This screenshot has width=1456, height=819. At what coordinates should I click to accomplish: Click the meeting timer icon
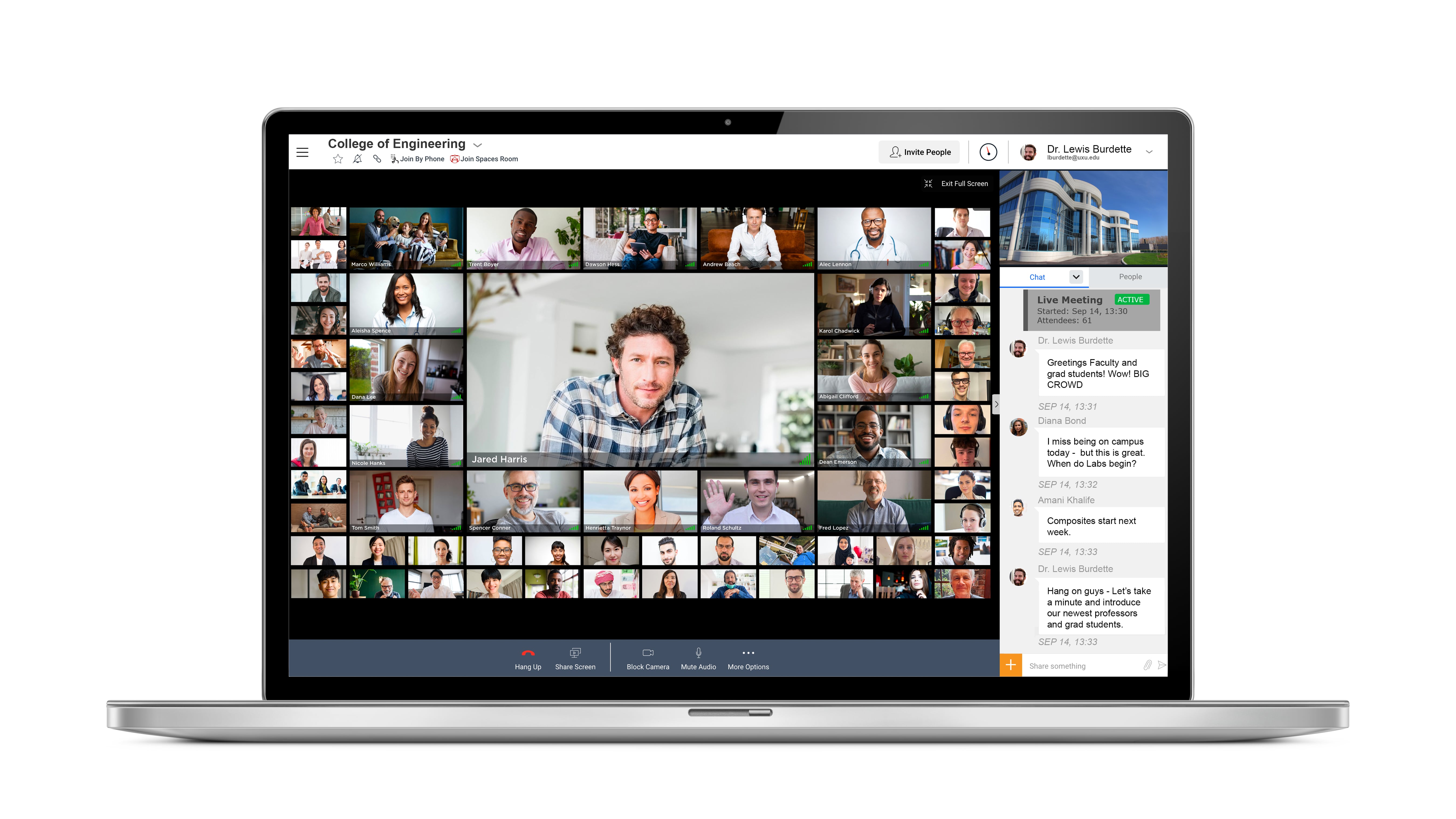(988, 152)
